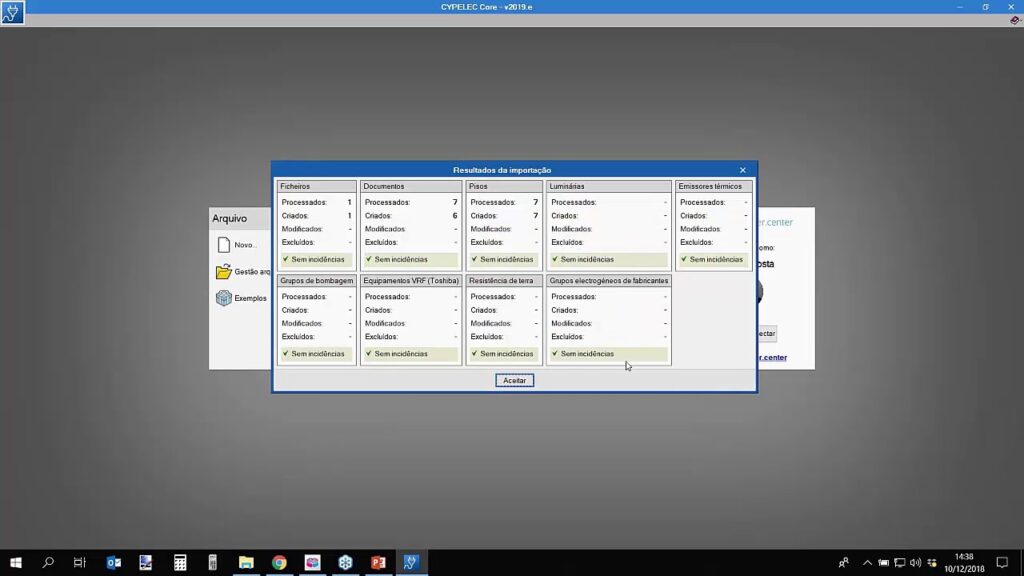Image resolution: width=1024 pixels, height=576 pixels.
Task: Open Outlook from the taskbar
Action: coord(114,563)
